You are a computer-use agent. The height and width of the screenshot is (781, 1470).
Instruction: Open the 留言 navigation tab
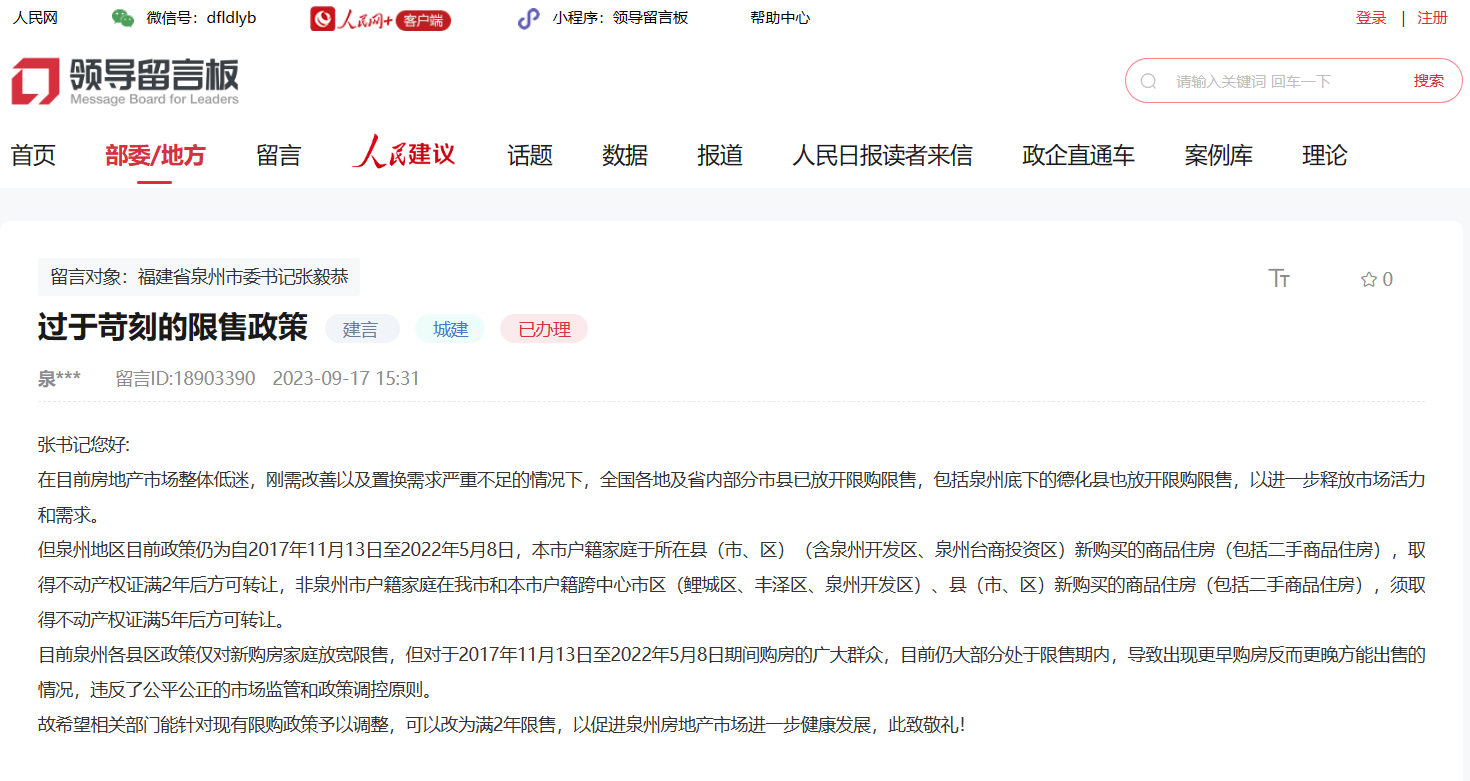(x=278, y=155)
